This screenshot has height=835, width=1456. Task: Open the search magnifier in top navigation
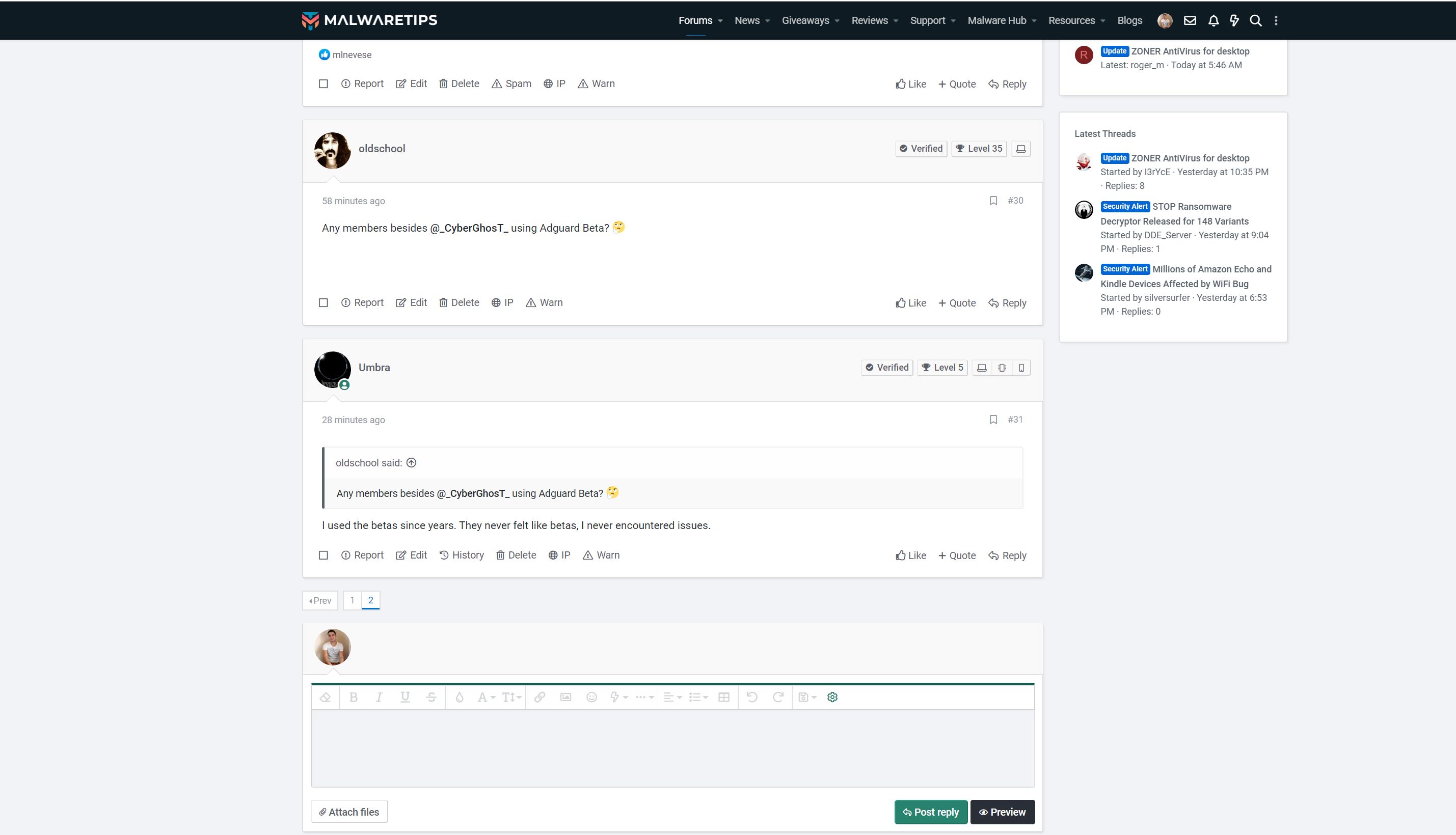click(x=1255, y=21)
